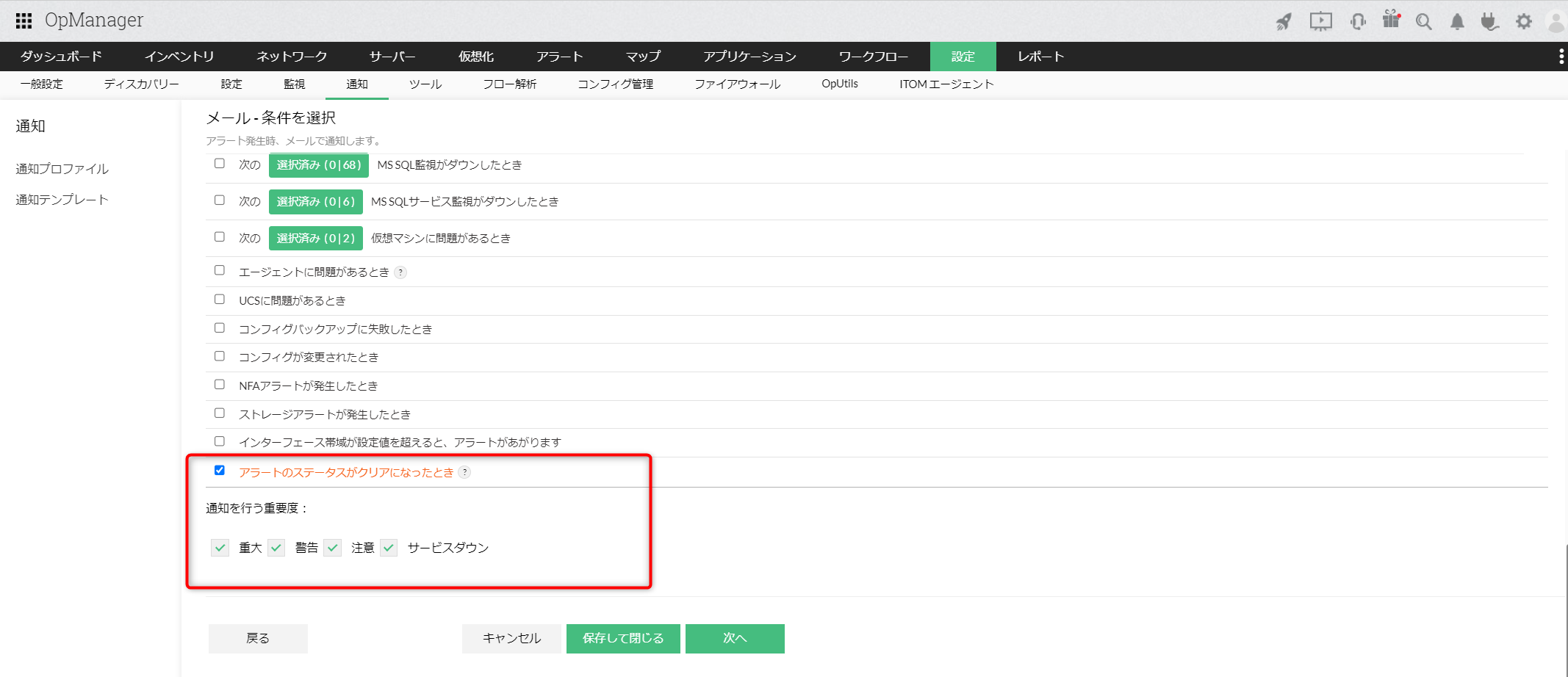
Task: Switch to the ファイアウォール sub-tab
Action: 738,84
